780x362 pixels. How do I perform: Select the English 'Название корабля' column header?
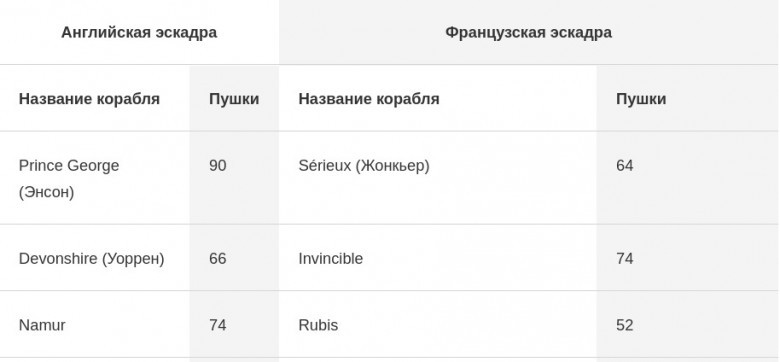(95, 98)
